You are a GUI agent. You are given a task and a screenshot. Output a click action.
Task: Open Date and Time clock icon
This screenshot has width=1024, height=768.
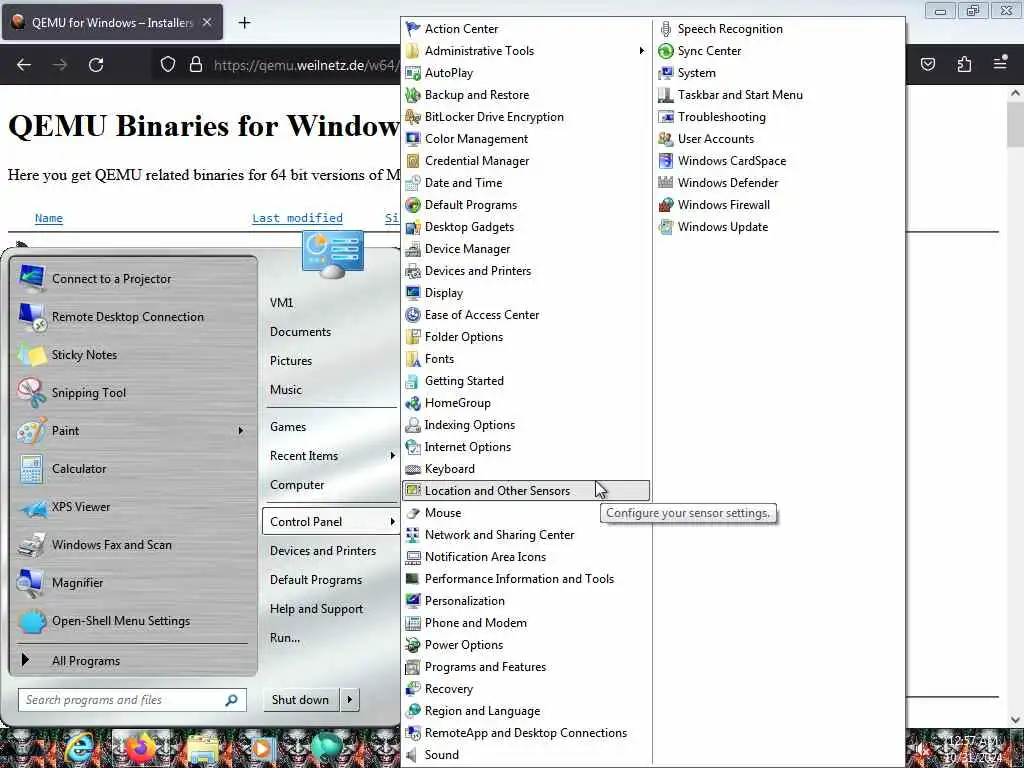pos(413,183)
